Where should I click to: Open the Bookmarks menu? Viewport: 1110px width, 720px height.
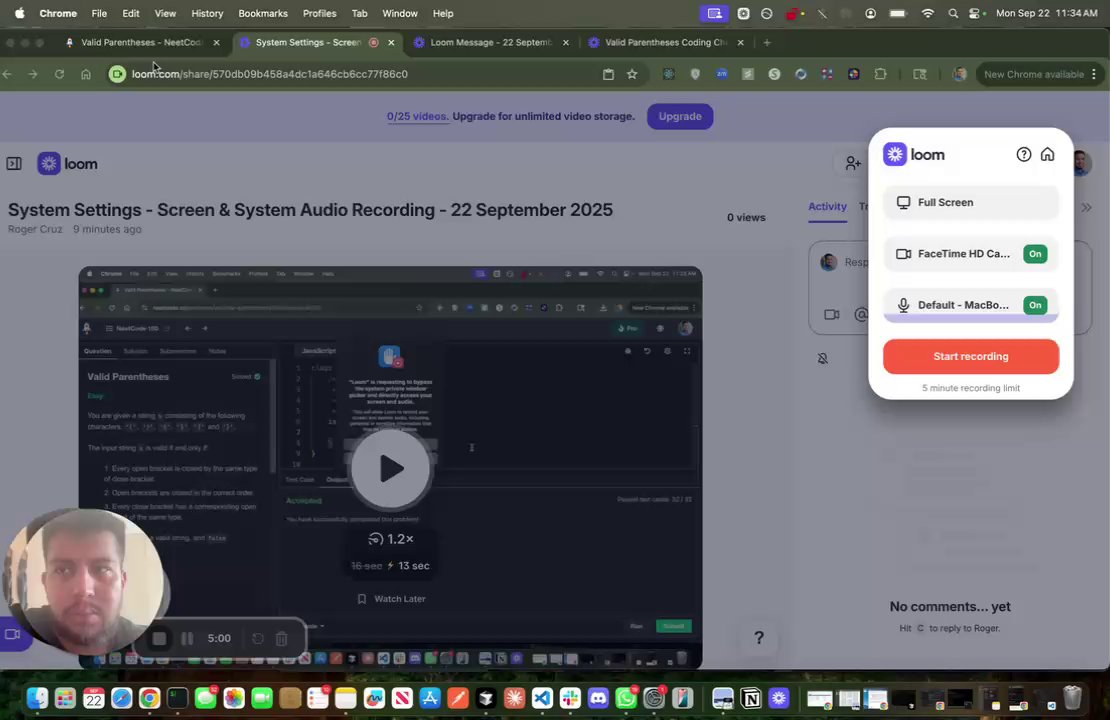coord(263,13)
